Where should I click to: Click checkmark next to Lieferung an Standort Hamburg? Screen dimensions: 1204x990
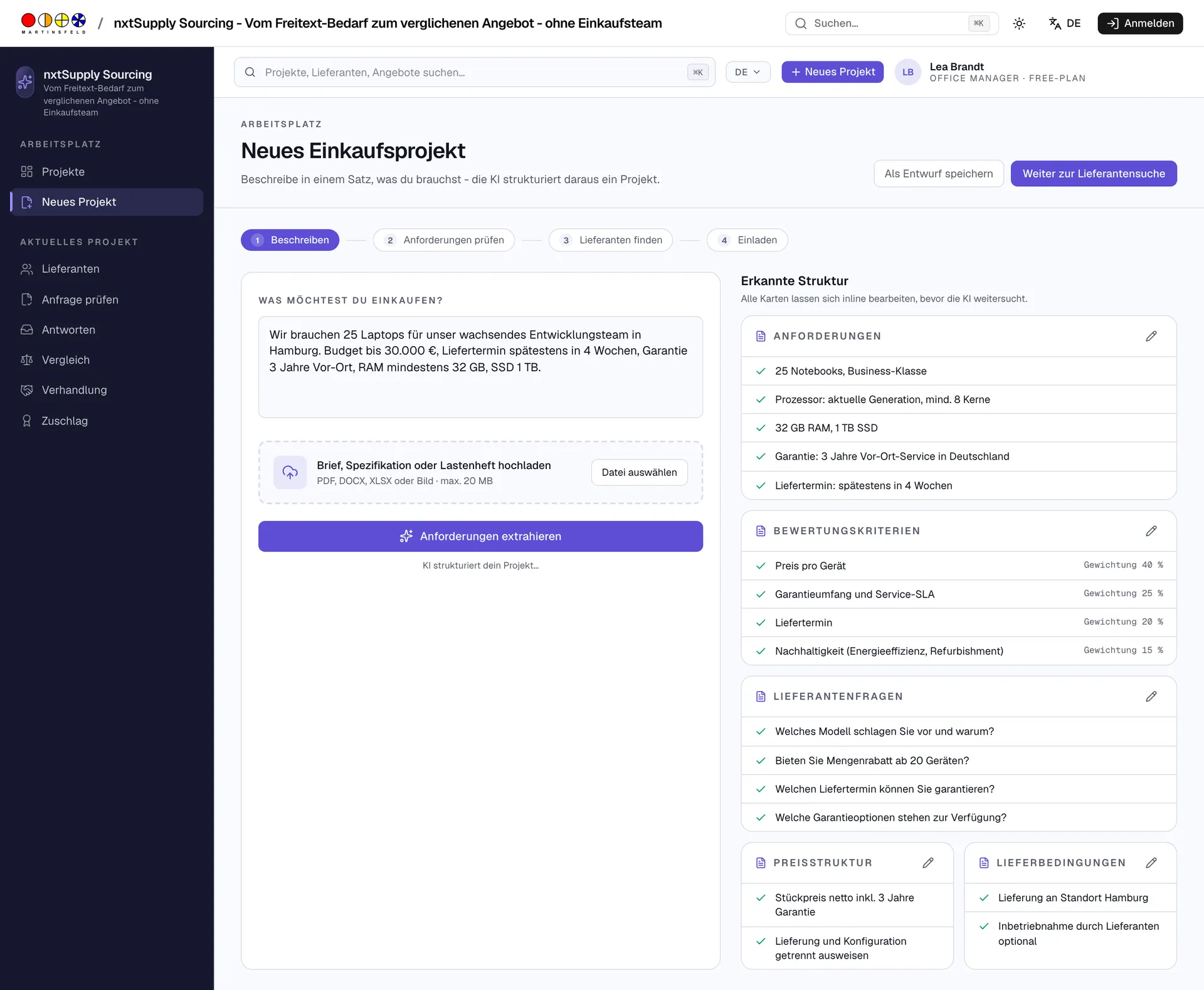[984, 898]
